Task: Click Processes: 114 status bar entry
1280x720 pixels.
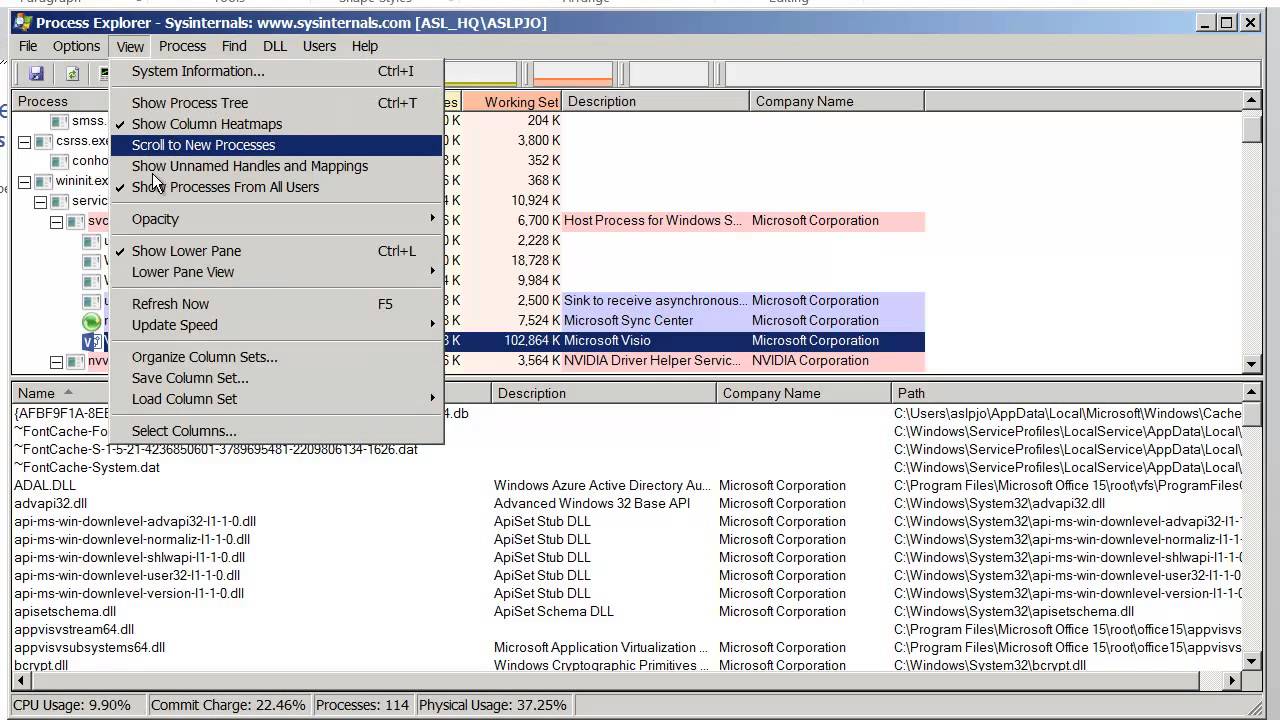Action: pyautogui.click(x=362, y=705)
